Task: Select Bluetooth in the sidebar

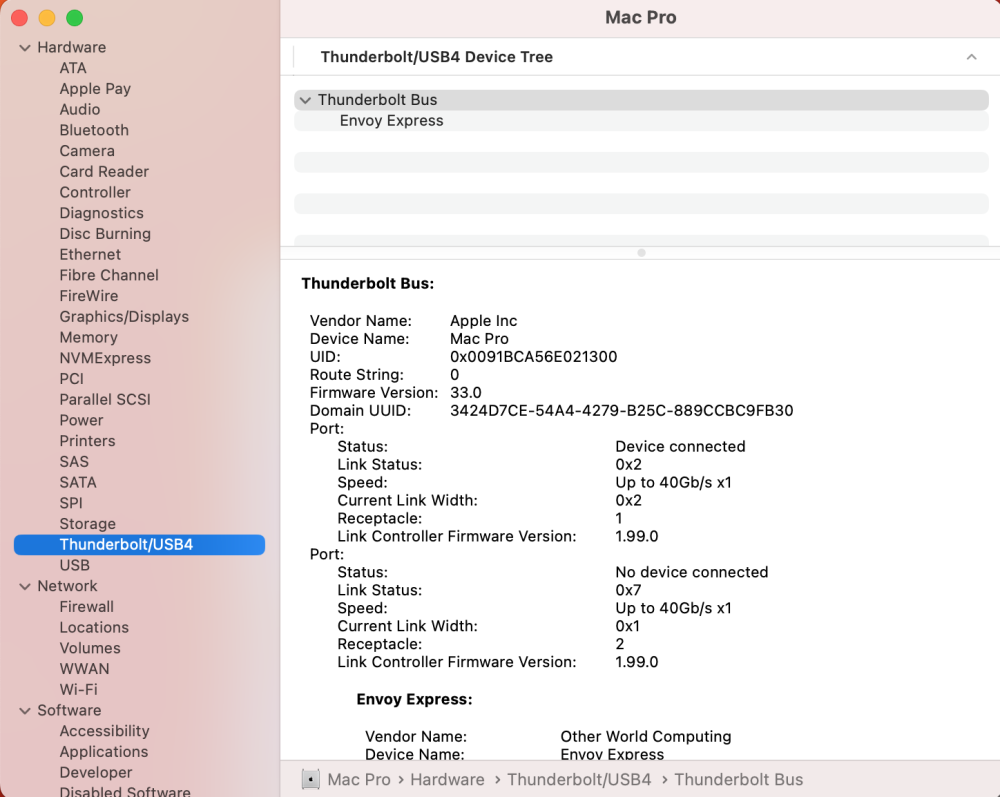Action: point(94,130)
